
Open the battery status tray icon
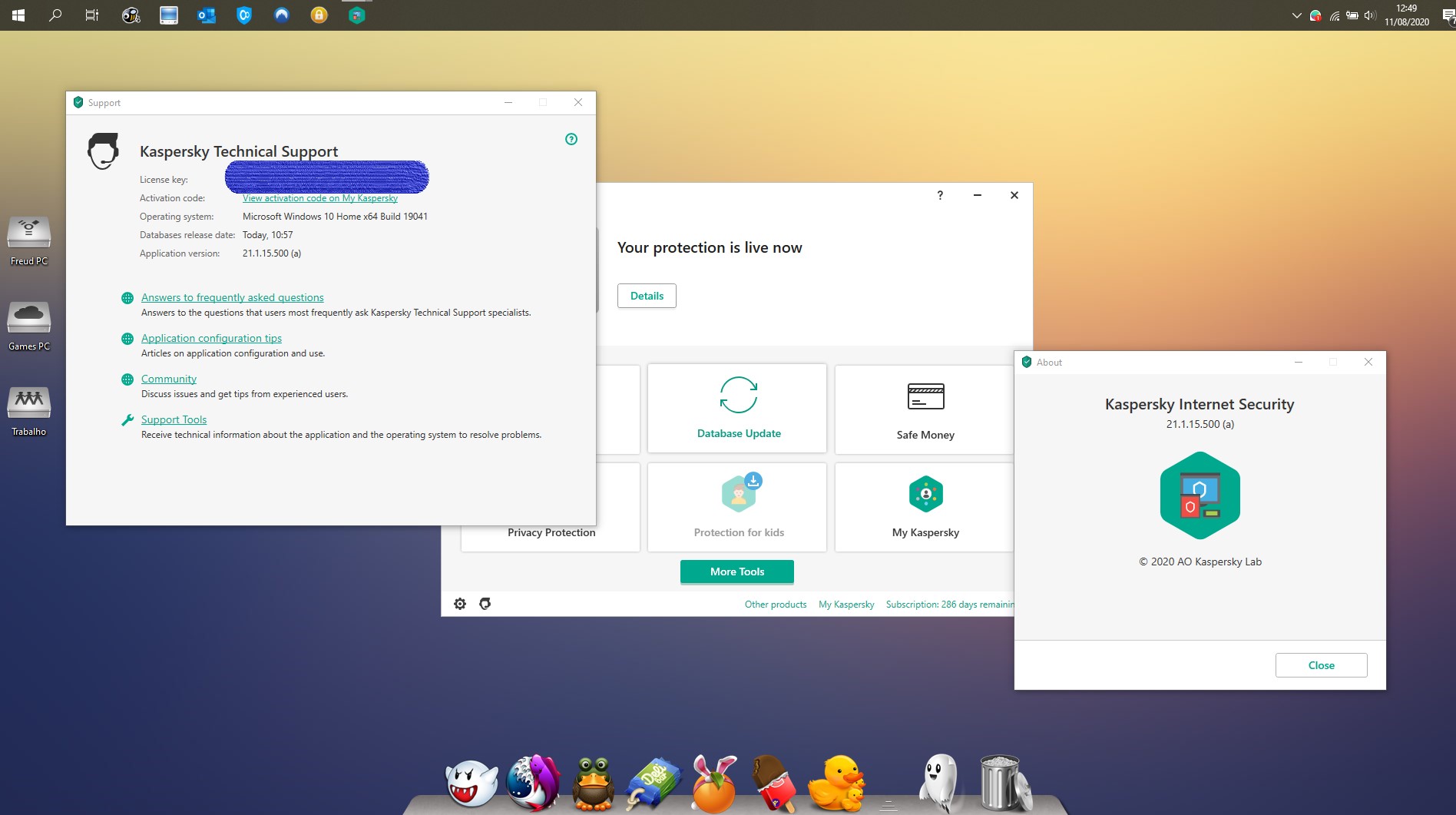[x=1352, y=15]
